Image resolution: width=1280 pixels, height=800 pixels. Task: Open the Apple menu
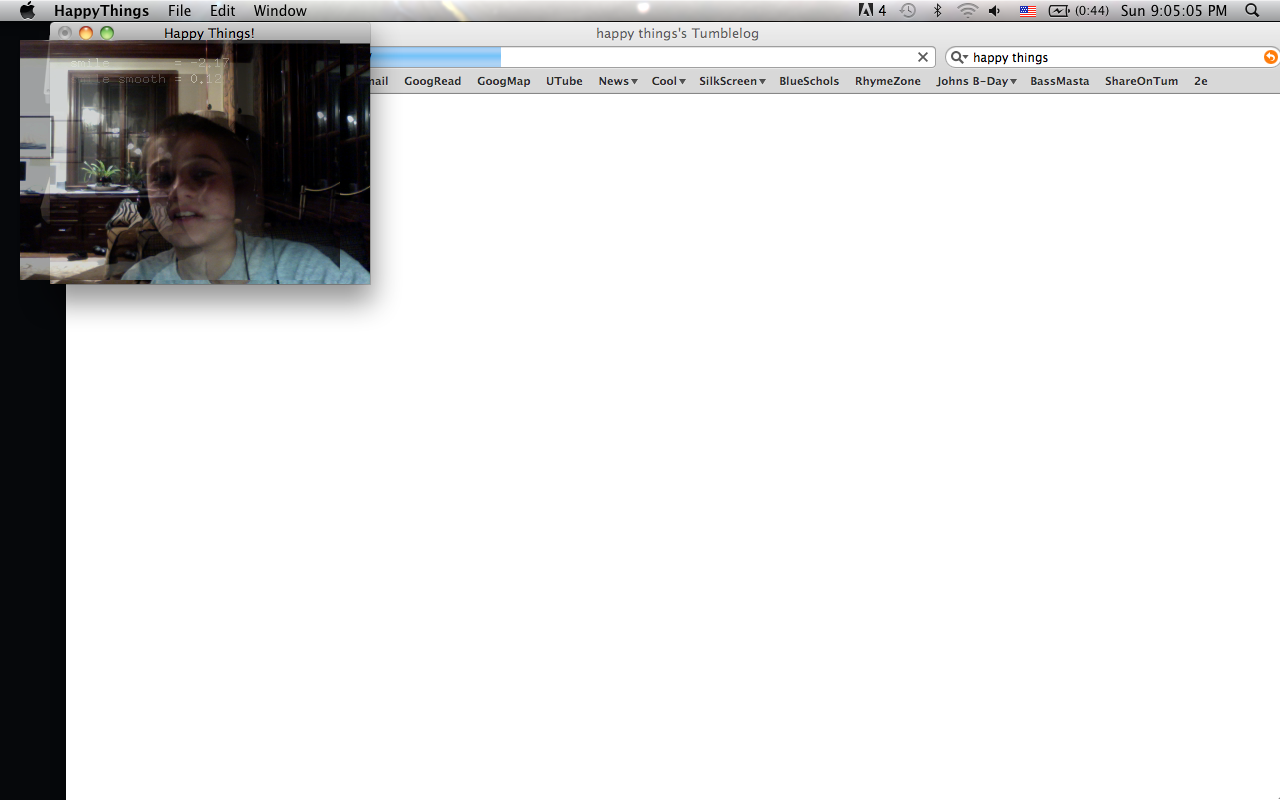[x=27, y=11]
